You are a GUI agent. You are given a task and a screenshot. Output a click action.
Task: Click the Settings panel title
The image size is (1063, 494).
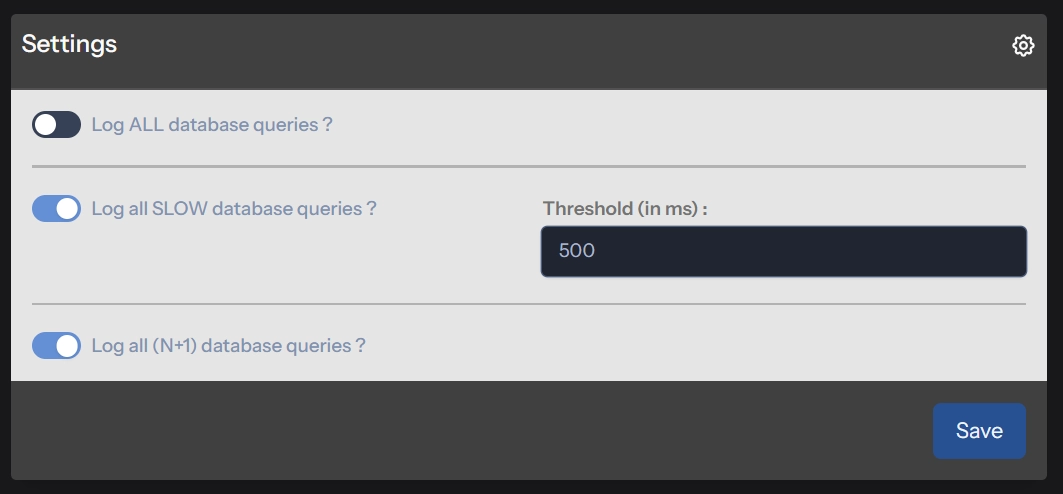click(x=69, y=44)
